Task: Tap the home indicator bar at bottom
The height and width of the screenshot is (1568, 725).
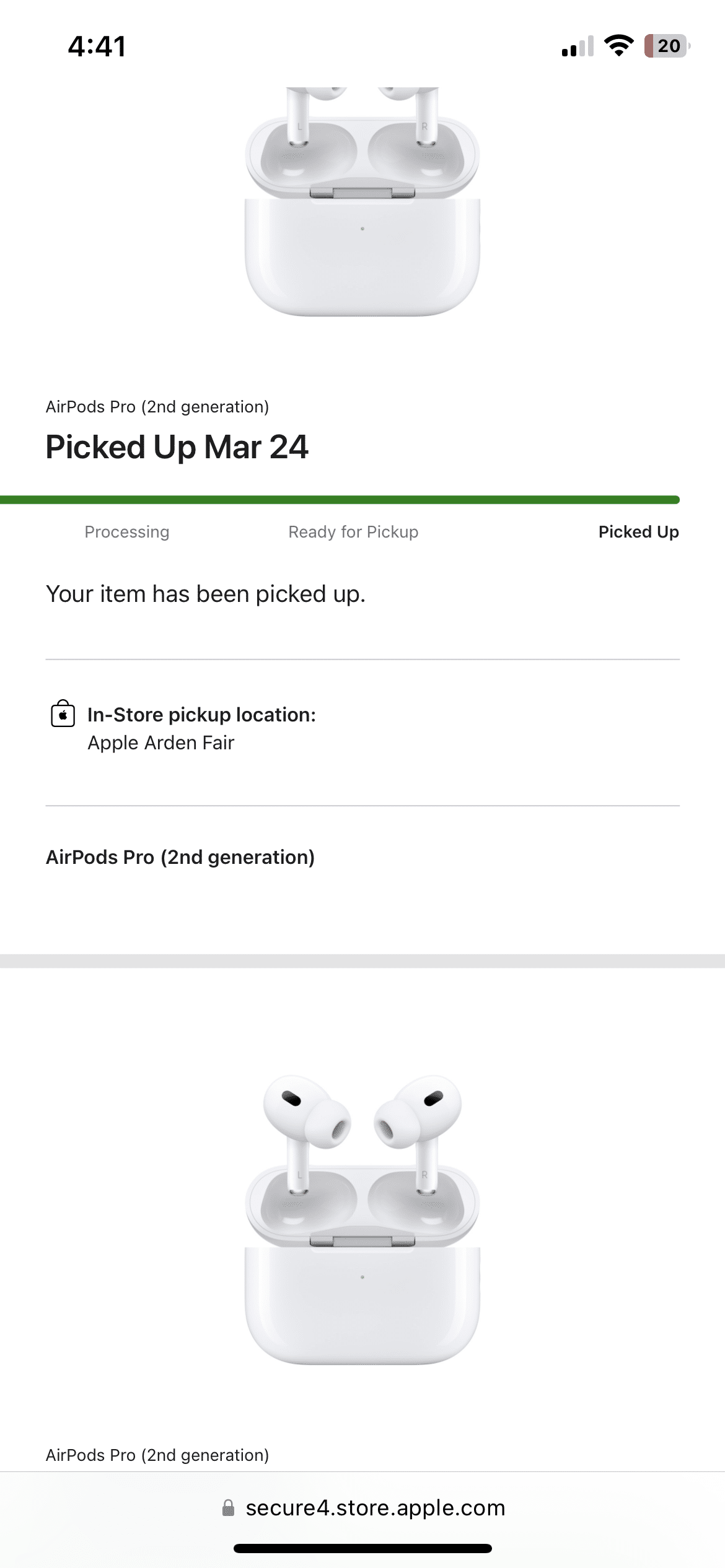Action: [362, 1549]
